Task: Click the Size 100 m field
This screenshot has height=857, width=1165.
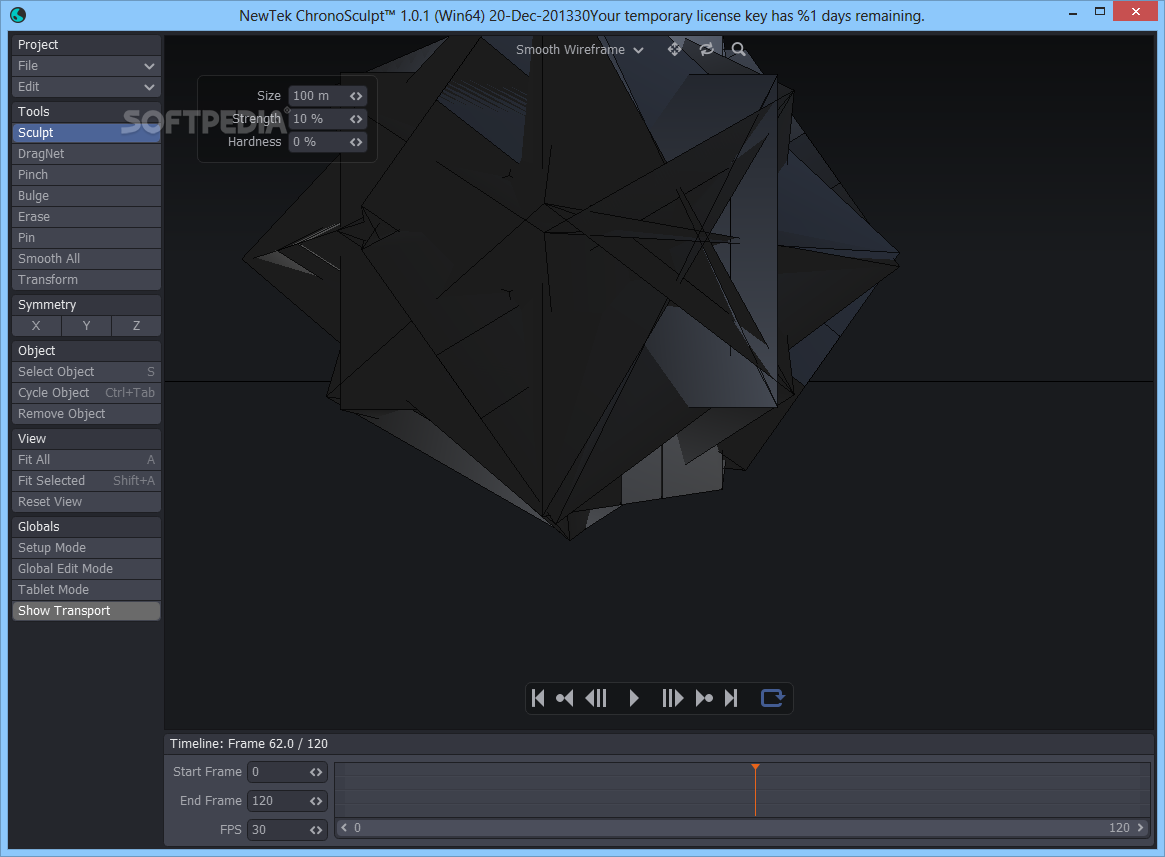Action: coord(327,96)
